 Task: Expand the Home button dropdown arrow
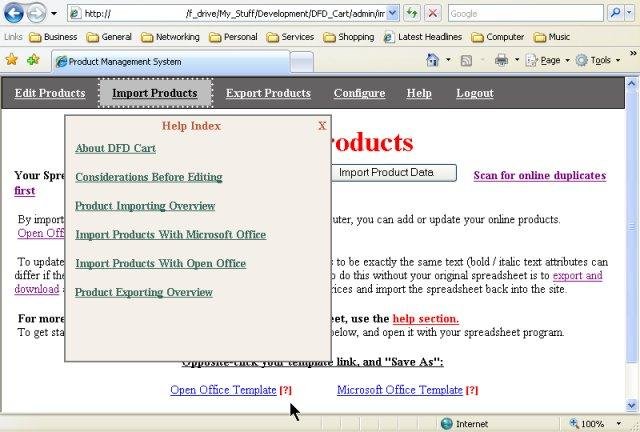[x=448, y=60]
